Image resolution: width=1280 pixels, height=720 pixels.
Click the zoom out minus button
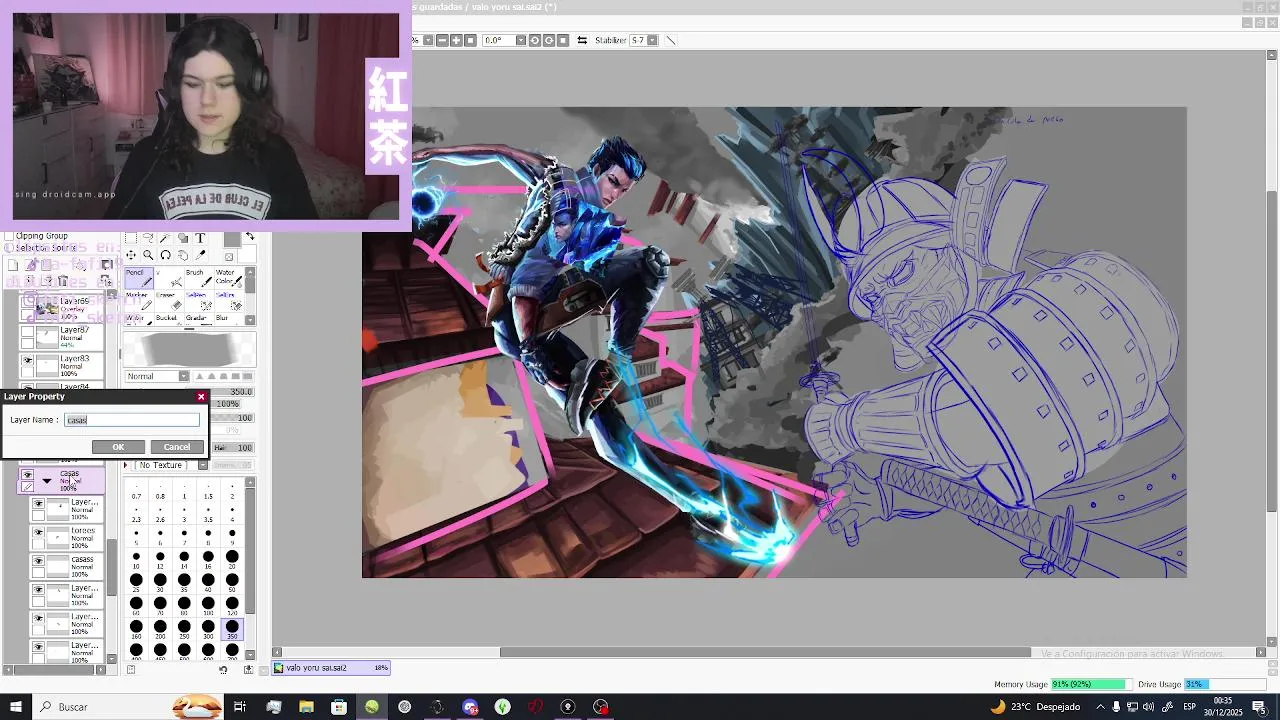click(x=442, y=40)
